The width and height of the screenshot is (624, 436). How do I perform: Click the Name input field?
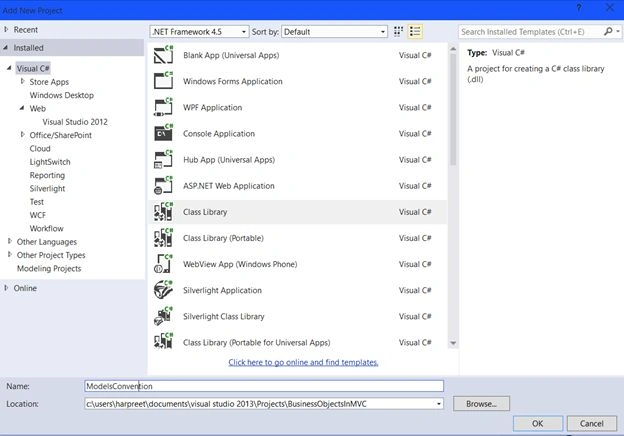[x=264, y=386]
